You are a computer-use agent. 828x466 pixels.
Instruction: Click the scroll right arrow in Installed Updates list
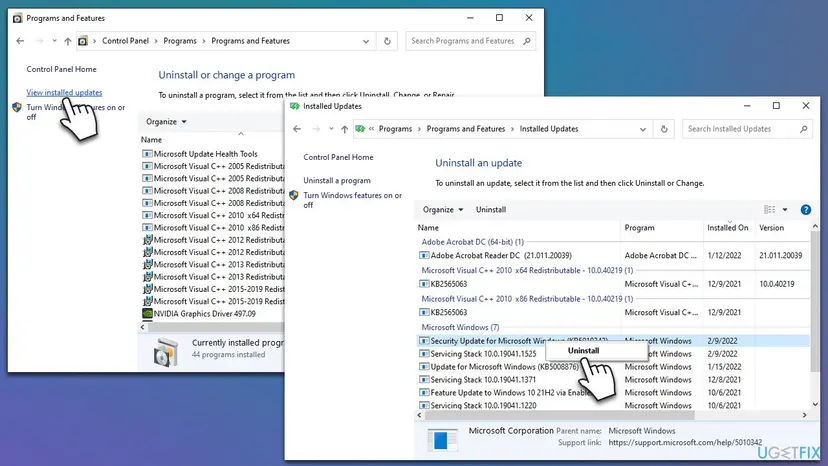[x=804, y=415]
